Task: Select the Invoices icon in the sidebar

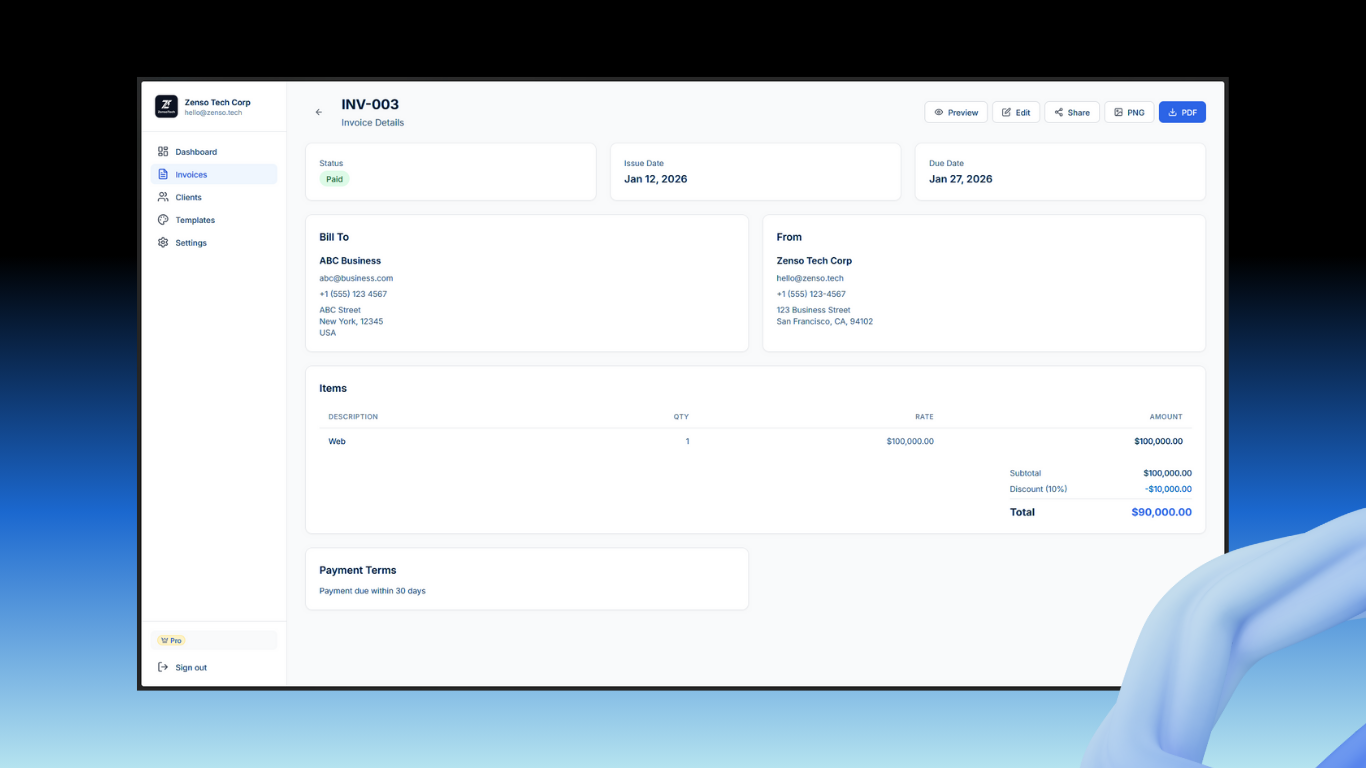Action: pyautogui.click(x=163, y=174)
